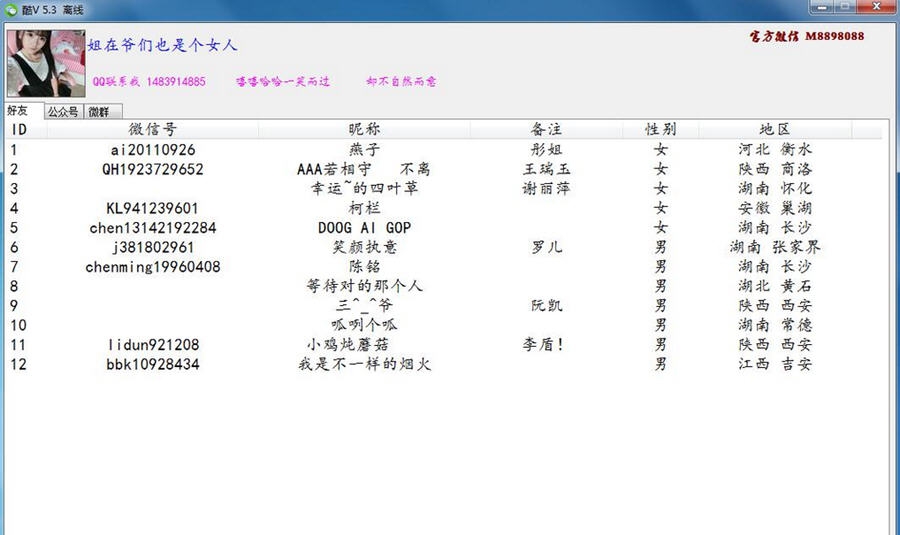Select the lidun921208 cell
The width and height of the screenshot is (900, 535).
coord(153,345)
